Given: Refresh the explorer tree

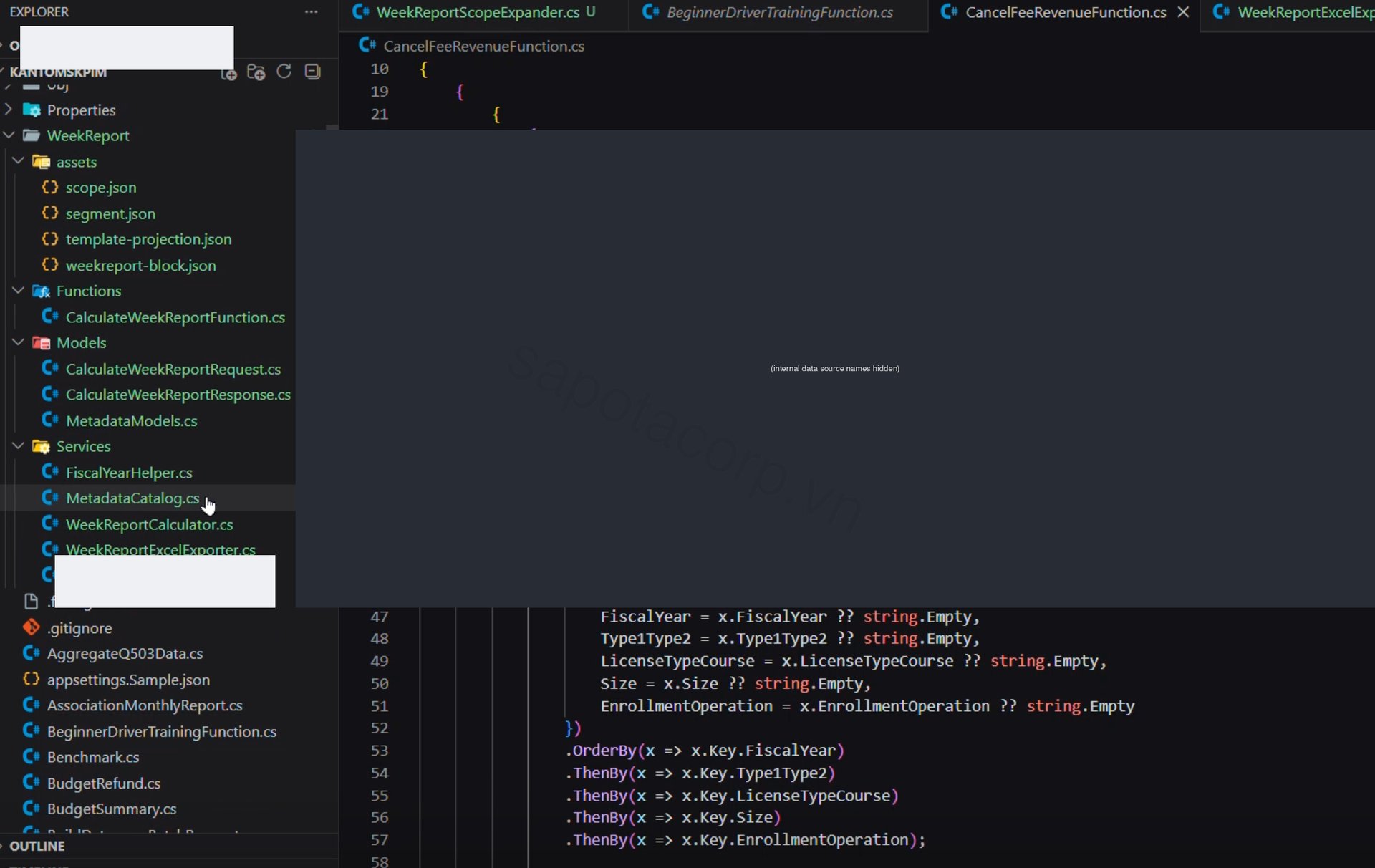Looking at the screenshot, I should (284, 72).
